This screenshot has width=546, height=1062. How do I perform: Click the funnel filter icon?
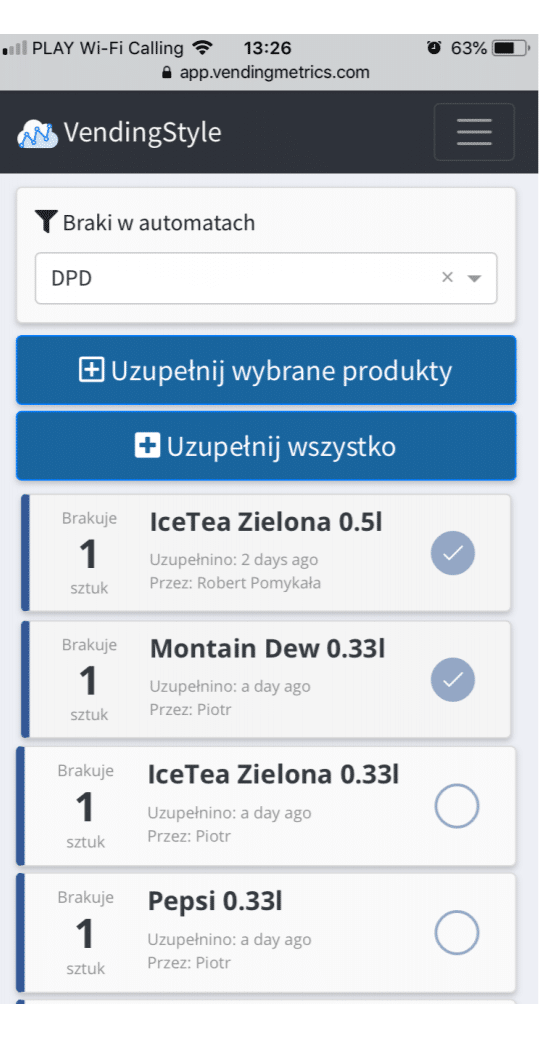tap(45, 221)
